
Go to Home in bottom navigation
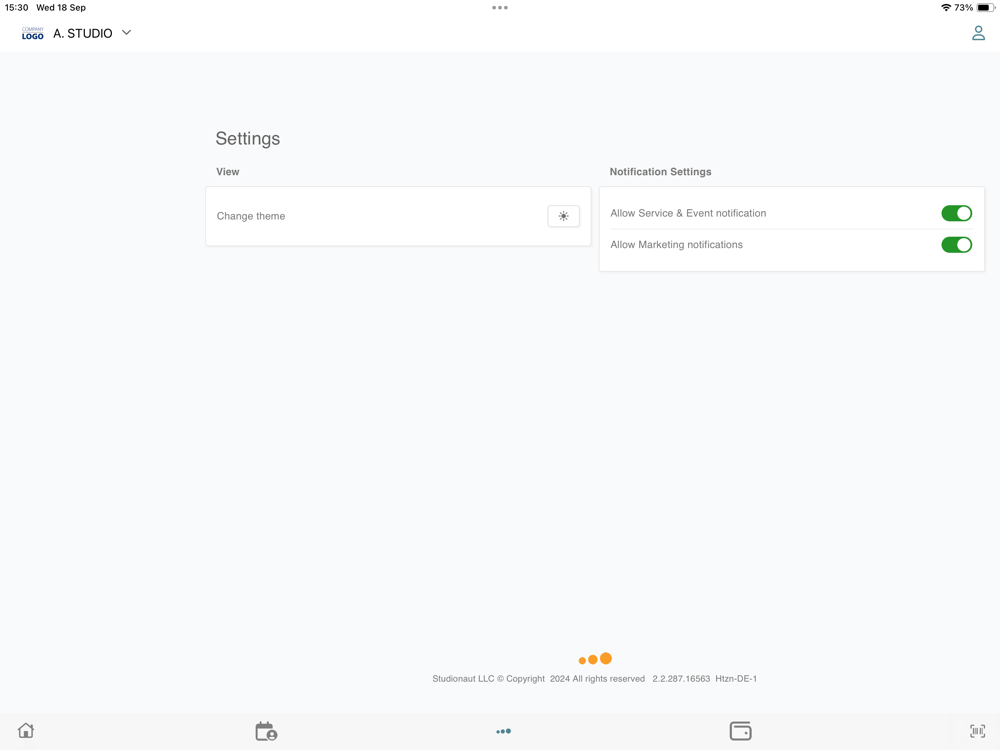click(x=26, y=731)
